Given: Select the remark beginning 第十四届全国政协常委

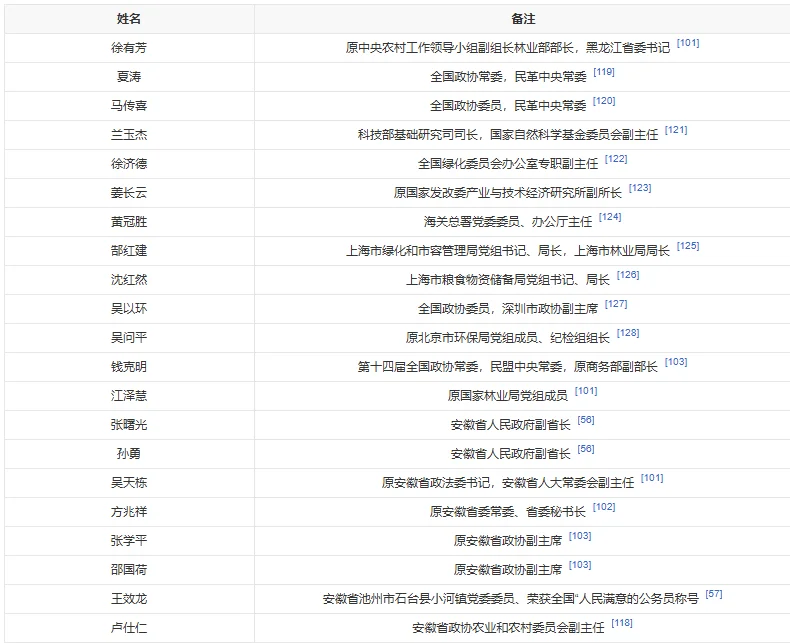Looking at the screenshot, I should pyautogui.click(x=508, y=366).
